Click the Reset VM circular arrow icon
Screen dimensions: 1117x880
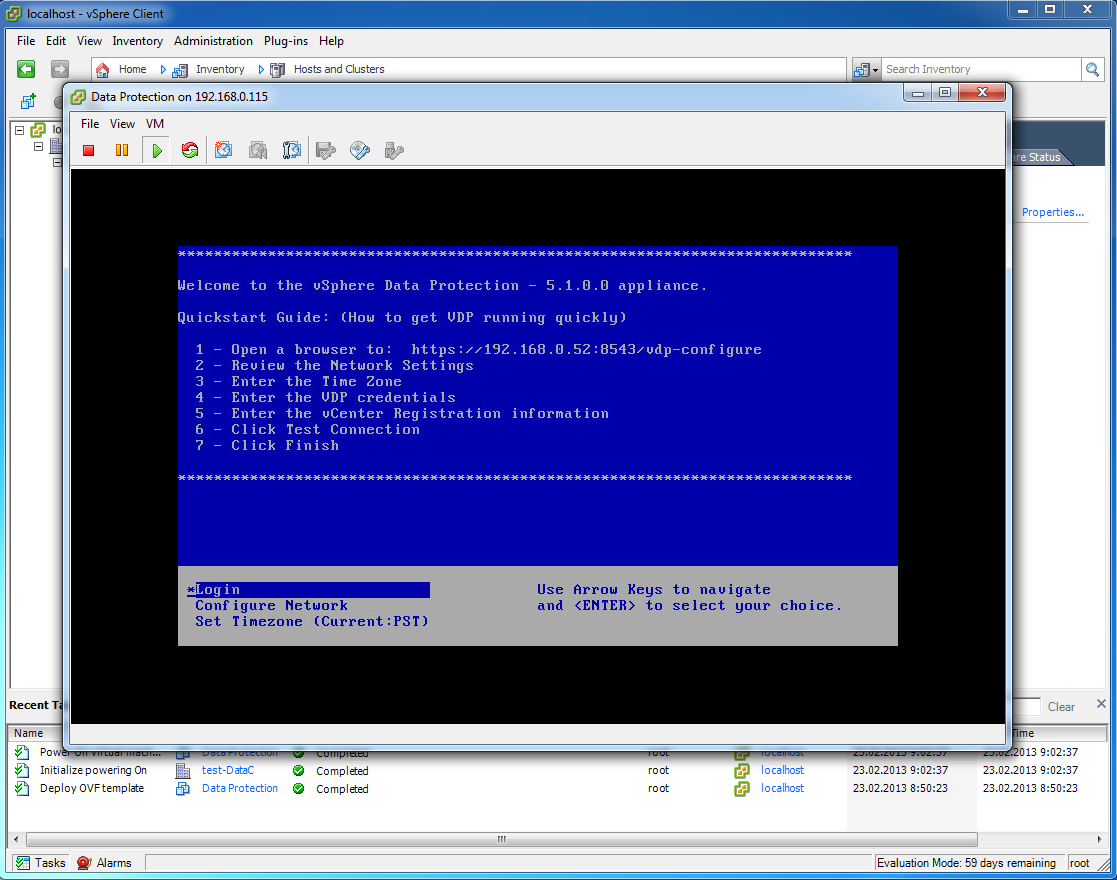coord(189,150)
